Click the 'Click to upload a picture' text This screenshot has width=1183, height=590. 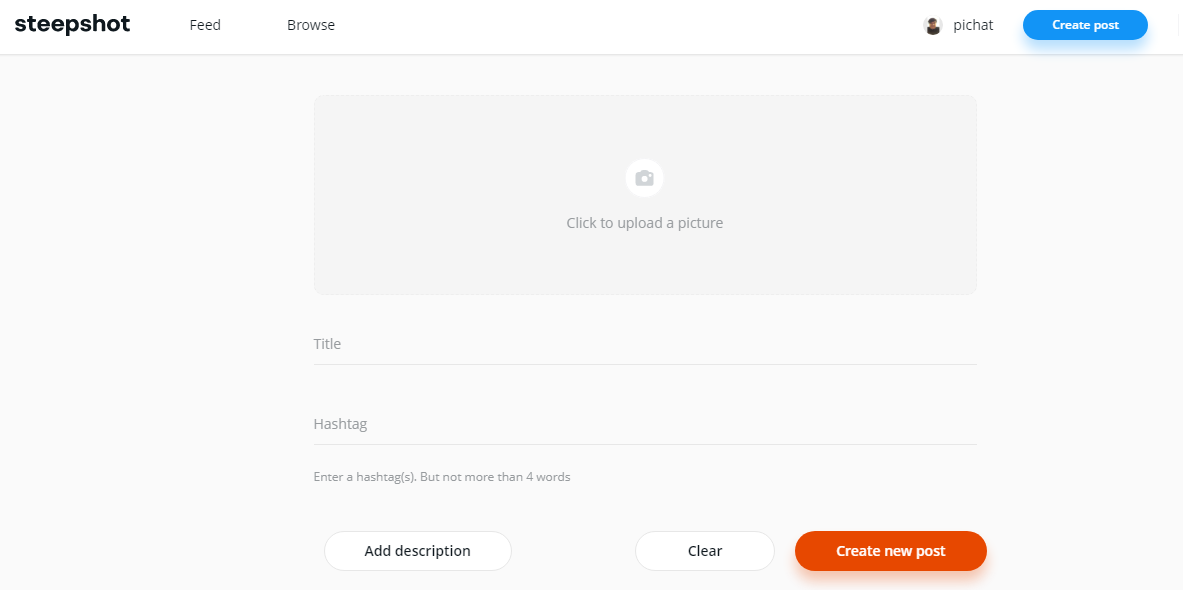645,223
